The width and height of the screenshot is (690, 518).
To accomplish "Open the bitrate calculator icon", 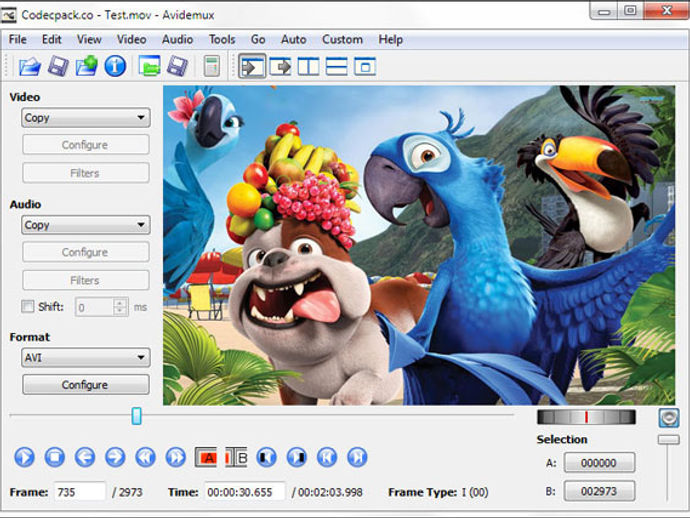I will [212, 66].
